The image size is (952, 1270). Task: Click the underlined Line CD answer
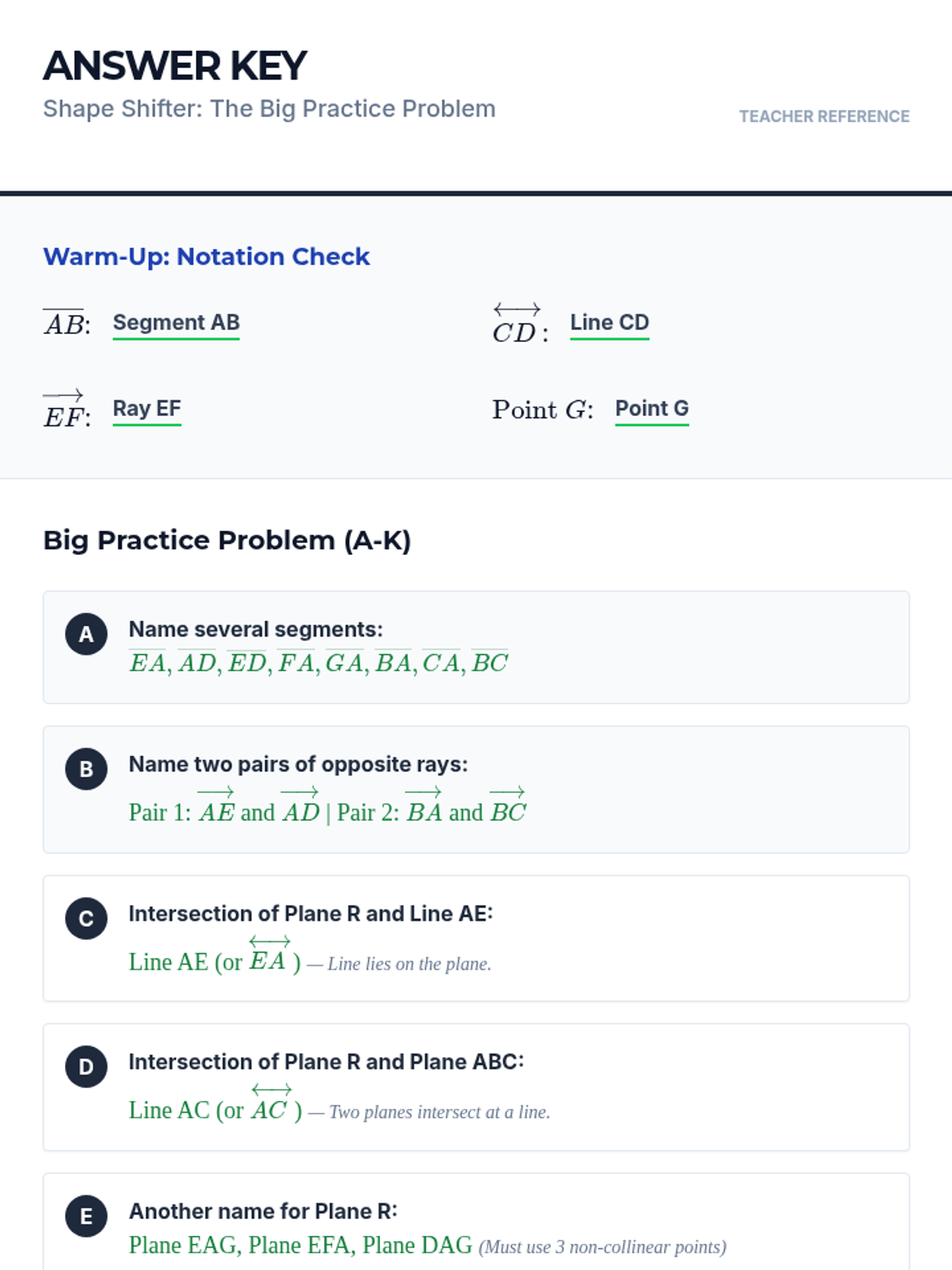tap(609, 323)
